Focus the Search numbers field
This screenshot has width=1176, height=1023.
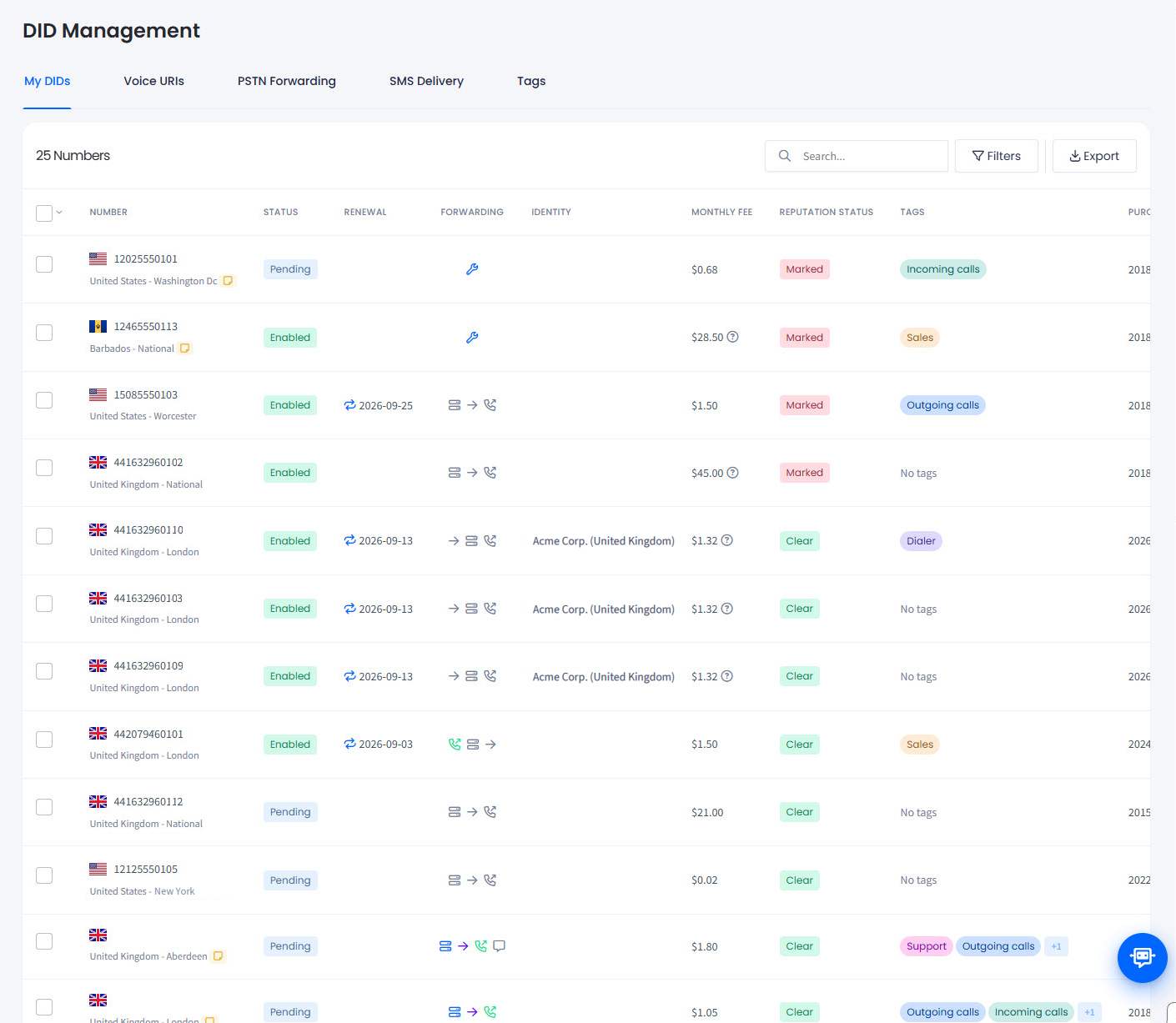[857, 156]
